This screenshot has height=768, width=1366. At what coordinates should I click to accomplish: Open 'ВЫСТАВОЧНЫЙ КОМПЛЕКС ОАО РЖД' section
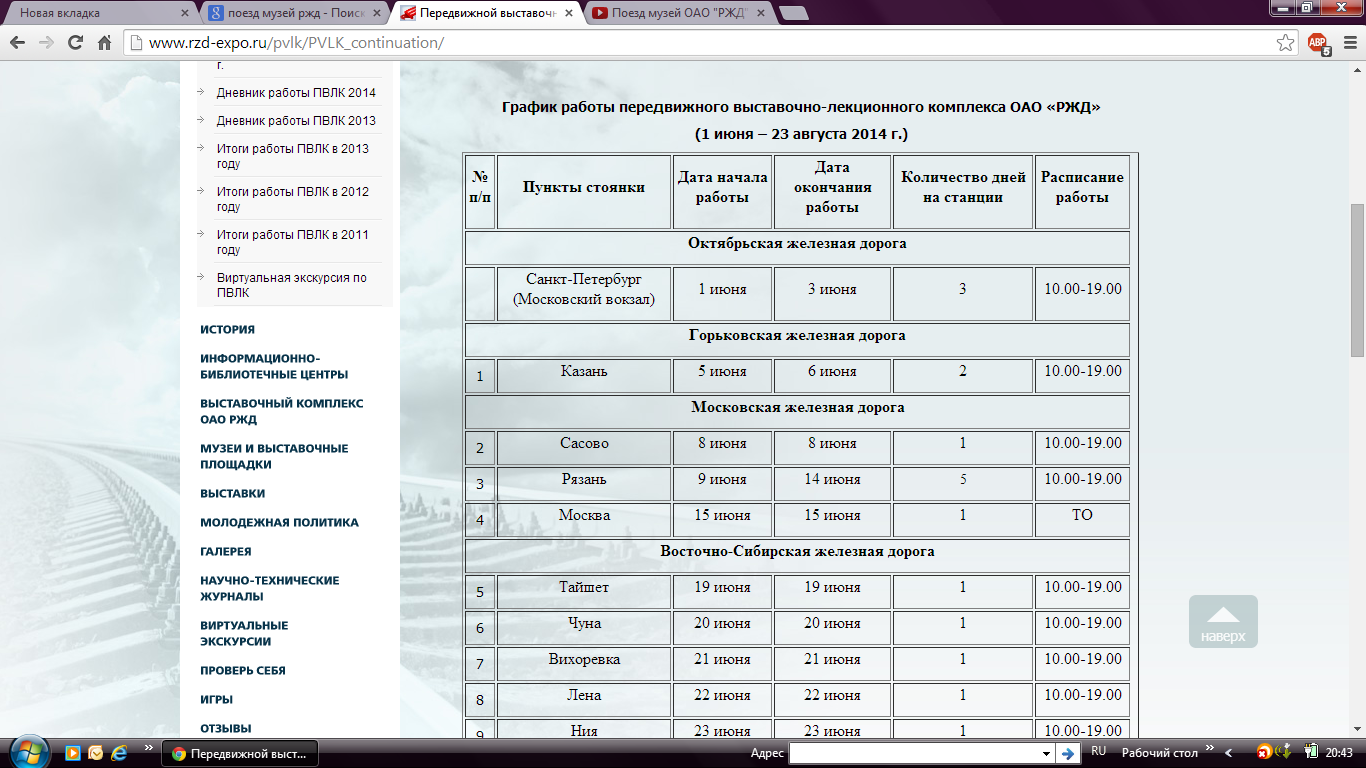[x=282, y=411]
